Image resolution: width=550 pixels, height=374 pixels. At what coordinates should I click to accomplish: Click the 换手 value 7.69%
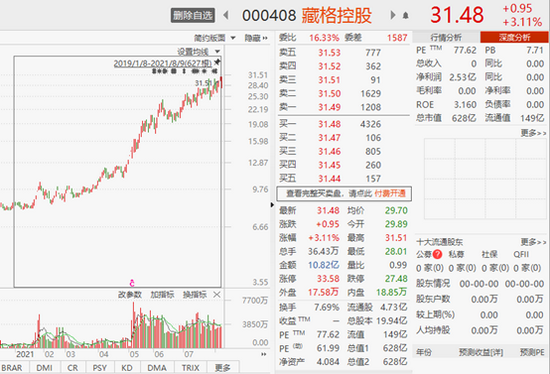pos(327,308)
